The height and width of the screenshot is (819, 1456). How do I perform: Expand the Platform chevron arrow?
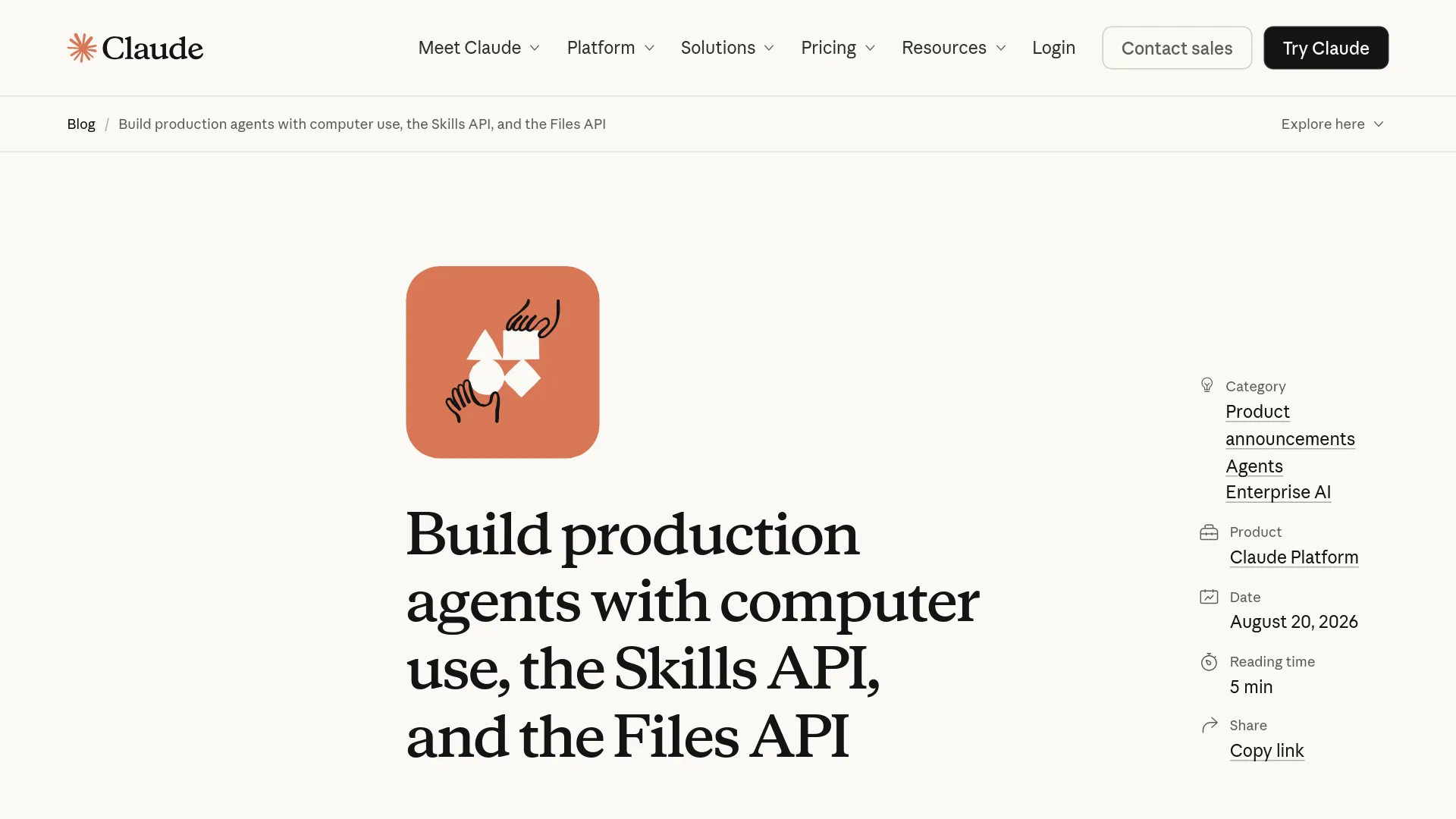click(649, 48)
